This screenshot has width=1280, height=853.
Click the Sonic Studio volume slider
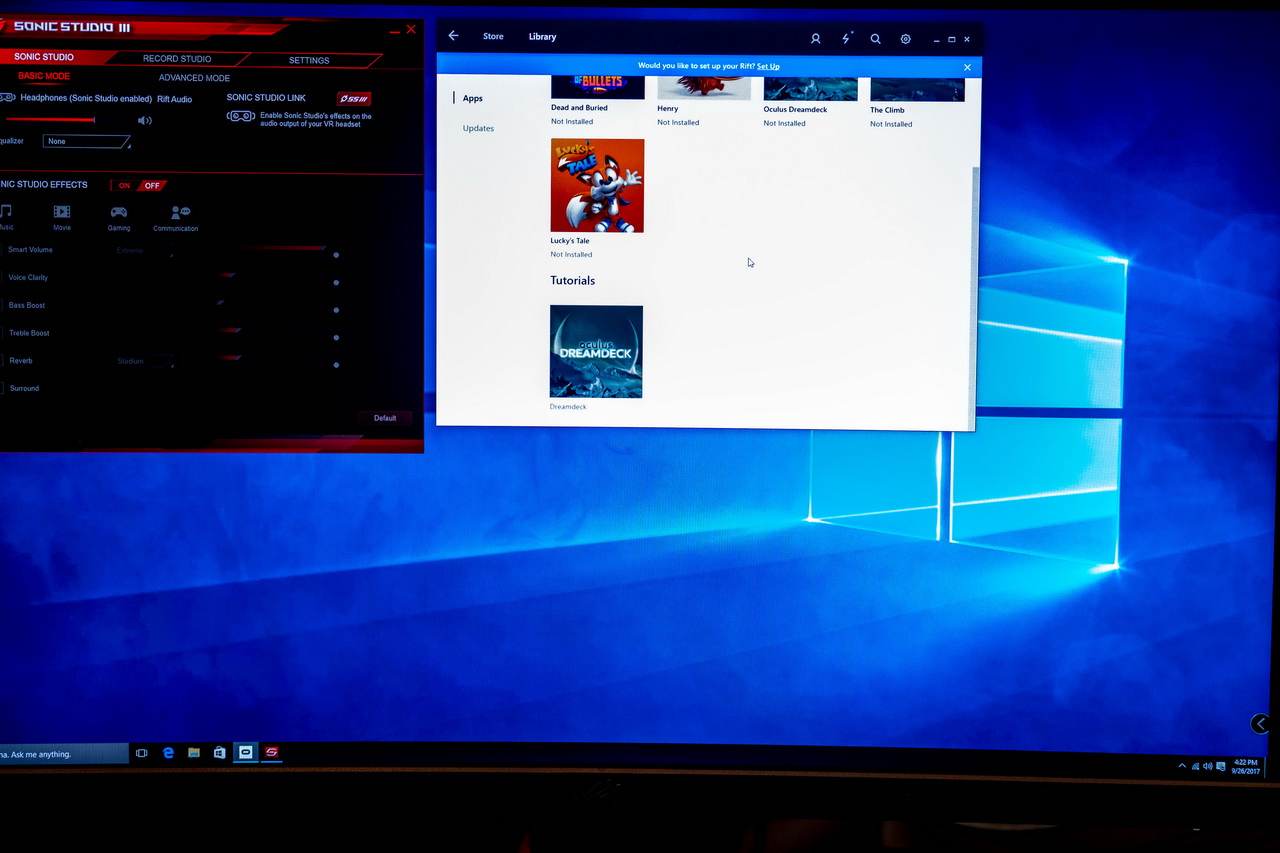click(50, 120)
